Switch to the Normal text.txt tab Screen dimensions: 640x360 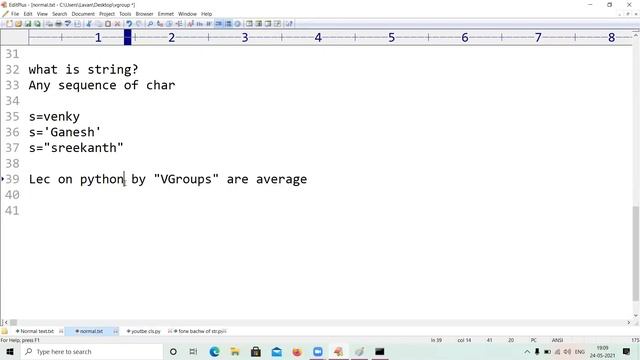pos(35,331)
